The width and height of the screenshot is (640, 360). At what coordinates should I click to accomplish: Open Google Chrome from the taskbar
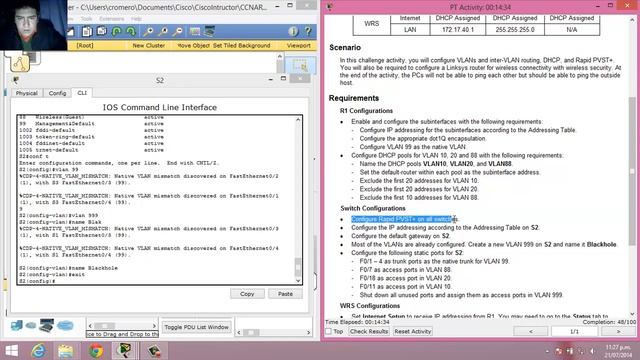pos(96,351)
